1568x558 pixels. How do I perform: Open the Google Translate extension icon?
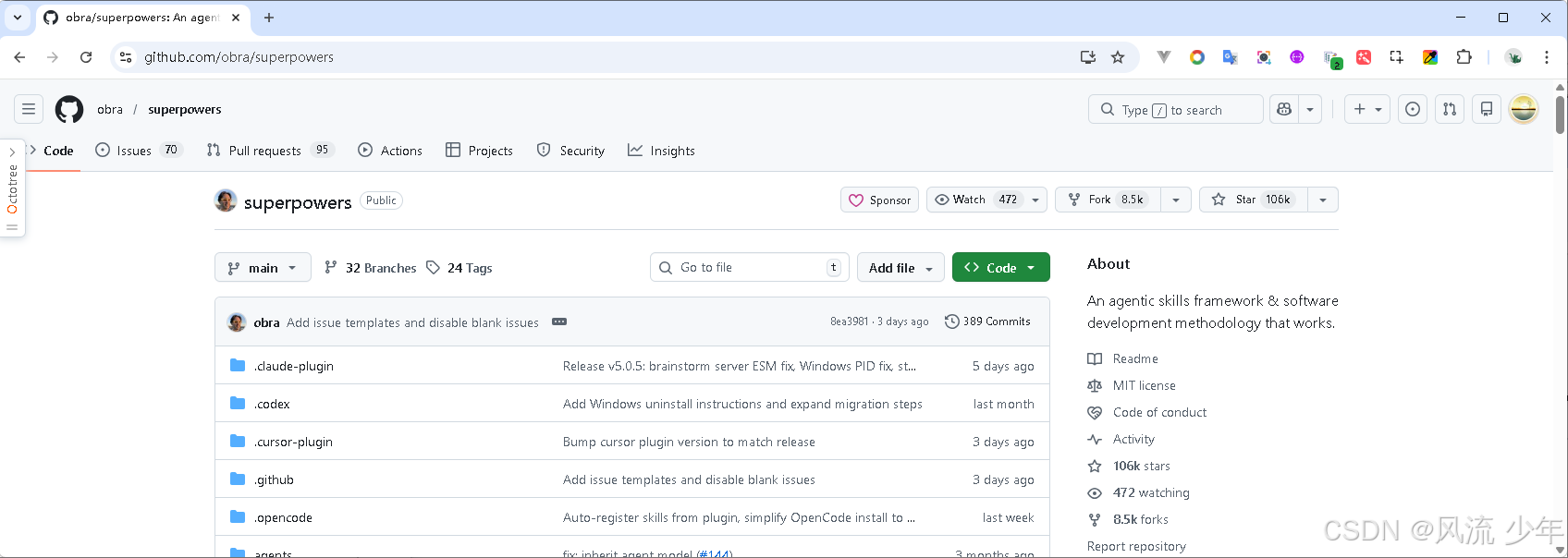[x=1230, y=57]
